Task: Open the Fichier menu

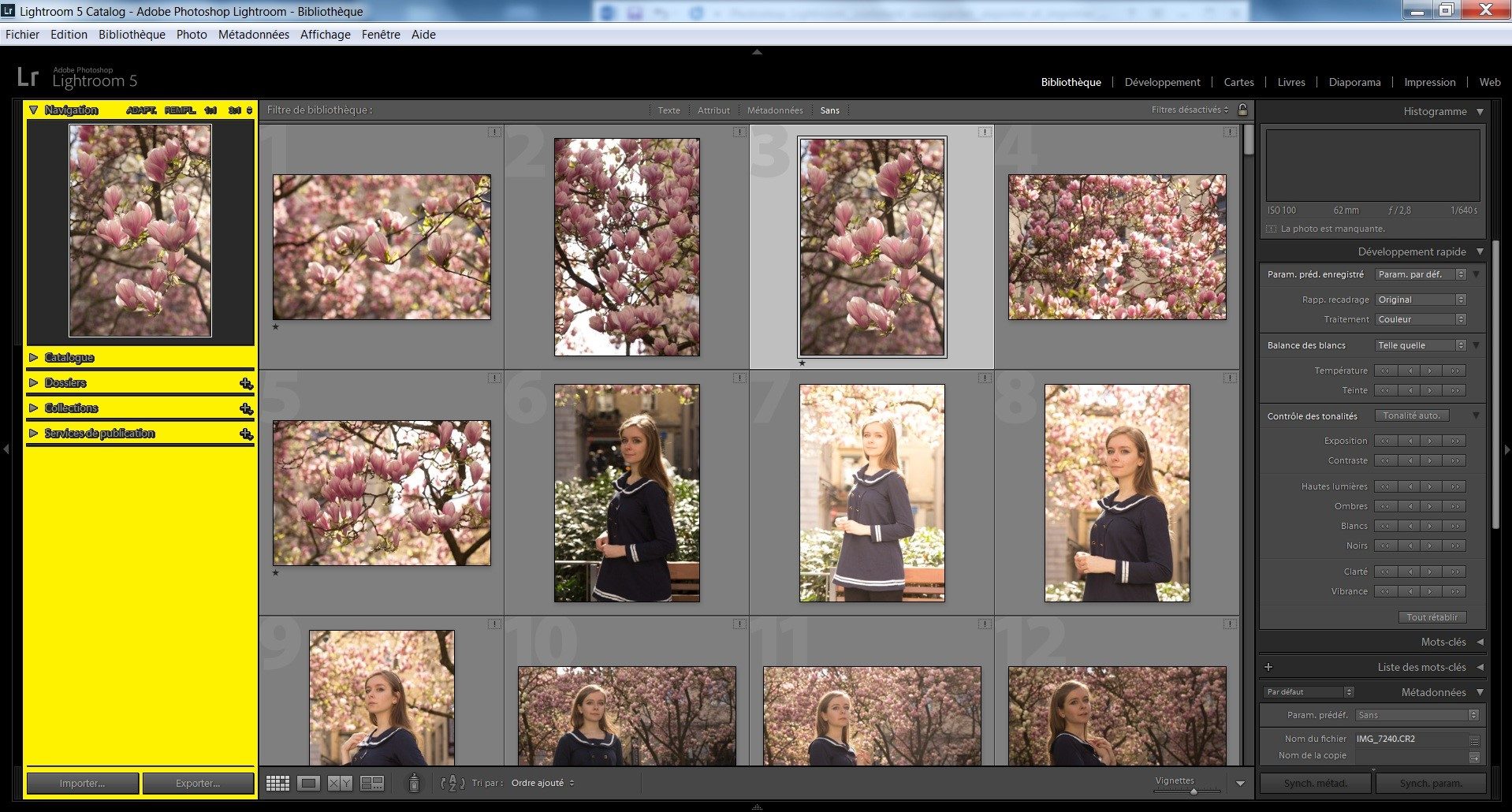Action: pos(22,35)
